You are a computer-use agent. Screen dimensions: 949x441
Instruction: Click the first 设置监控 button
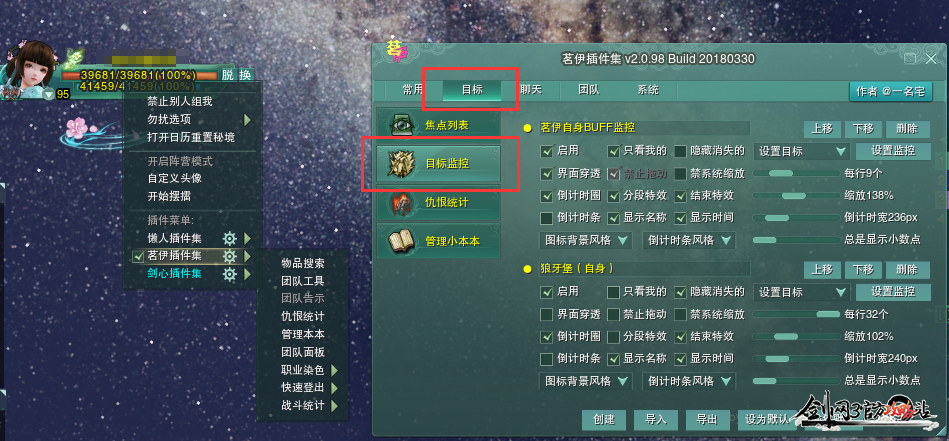[893, 151]
